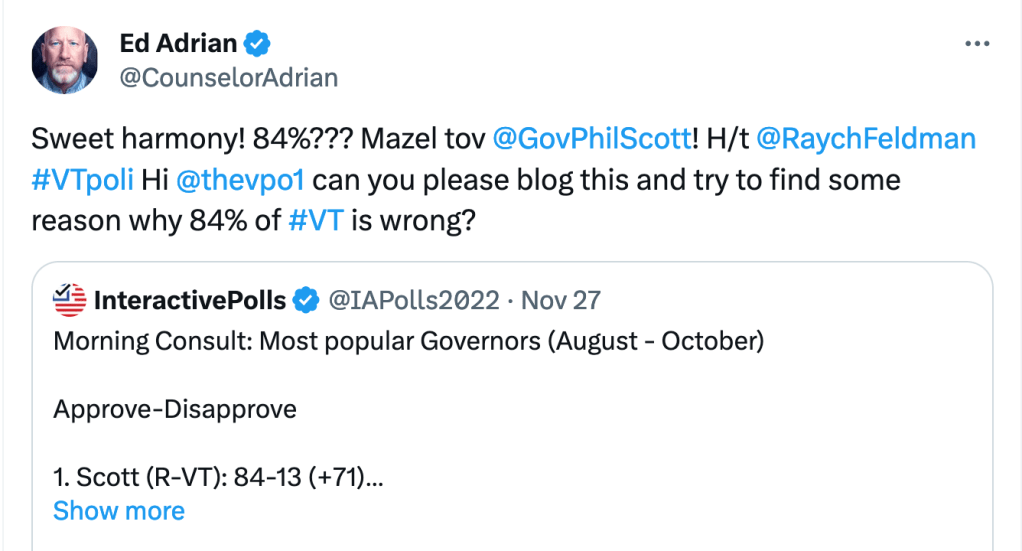
Task: Open the Ed Adrian display name link
Action: [x=178, y=44]
